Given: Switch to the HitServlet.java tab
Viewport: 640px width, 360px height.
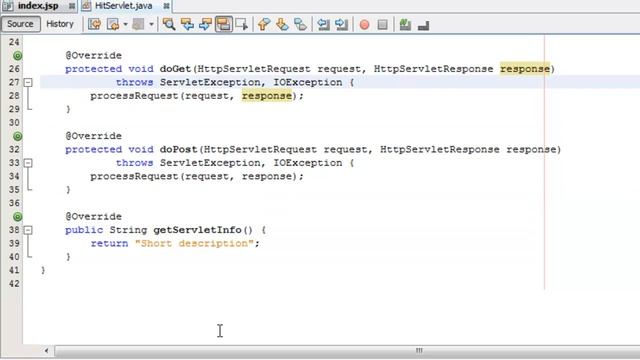Looking at the screenshot, I should click(123, 6).
